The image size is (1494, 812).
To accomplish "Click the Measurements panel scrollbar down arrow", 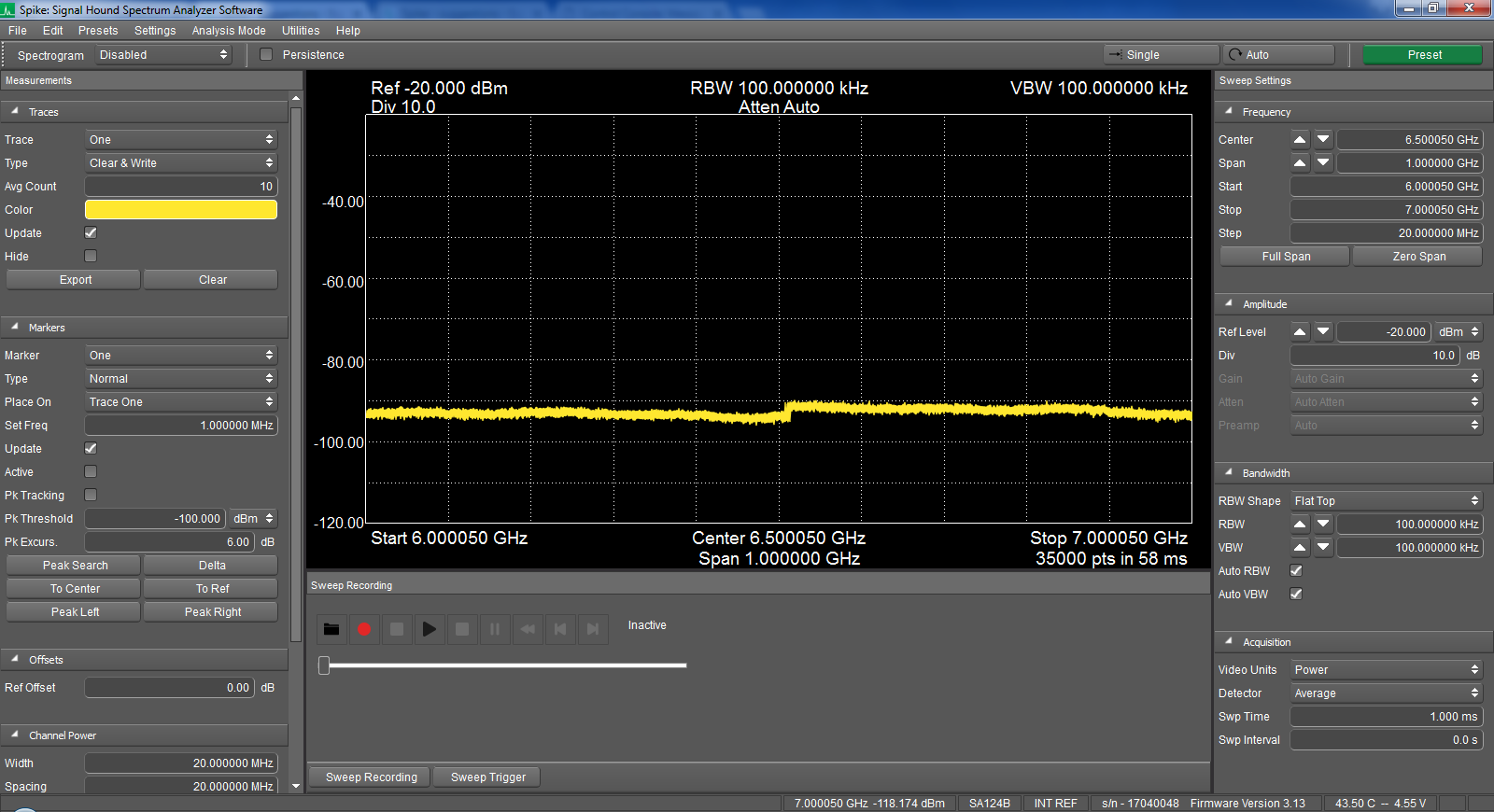I will (296, 787).
